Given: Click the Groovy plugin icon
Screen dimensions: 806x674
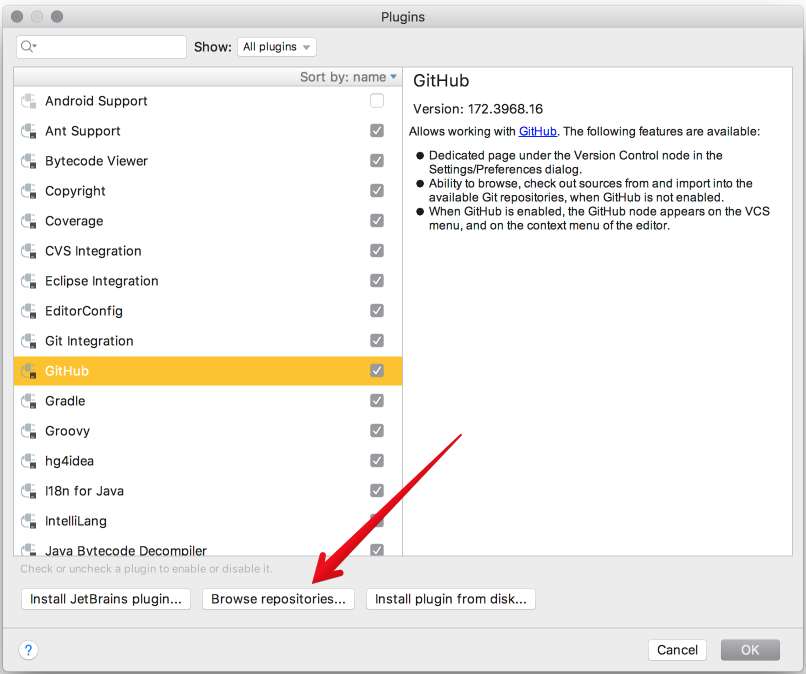Looking at the screenshot, I should pyautogui.click(x=29, y=431).
